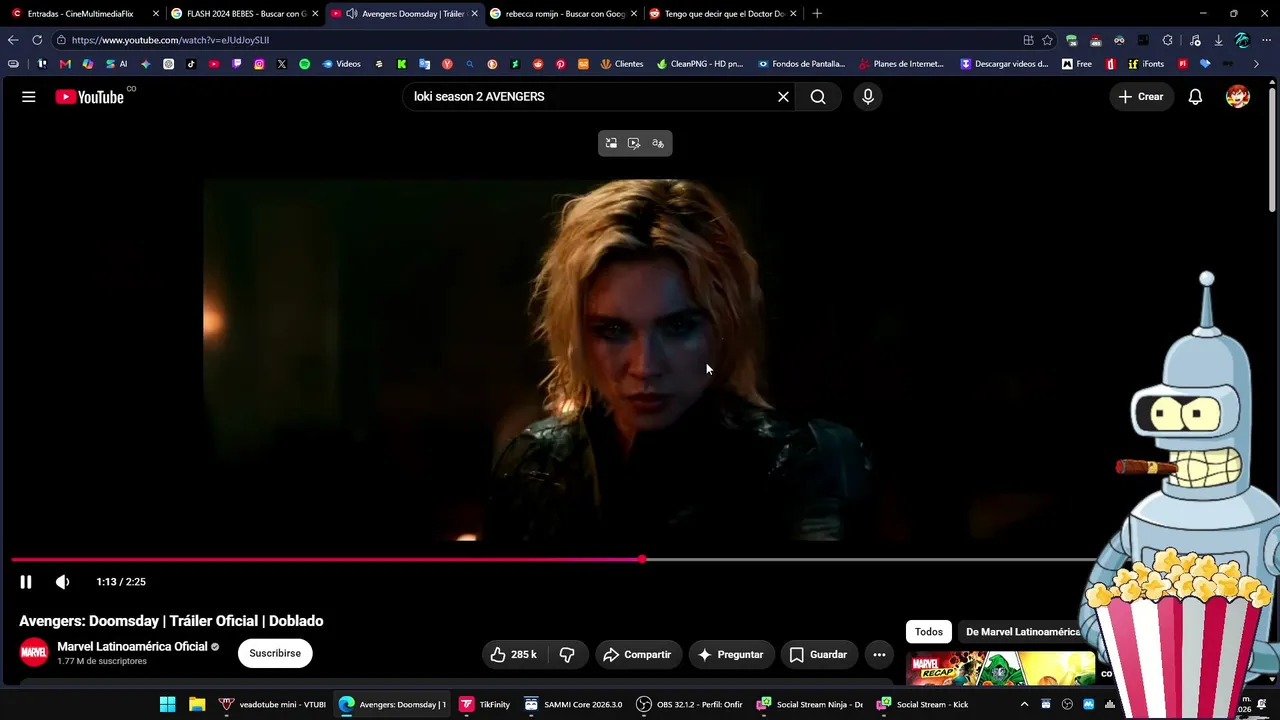This screenshot has height=720, width=1280.
Task: Reload the current page
Action: coord(37,40)
